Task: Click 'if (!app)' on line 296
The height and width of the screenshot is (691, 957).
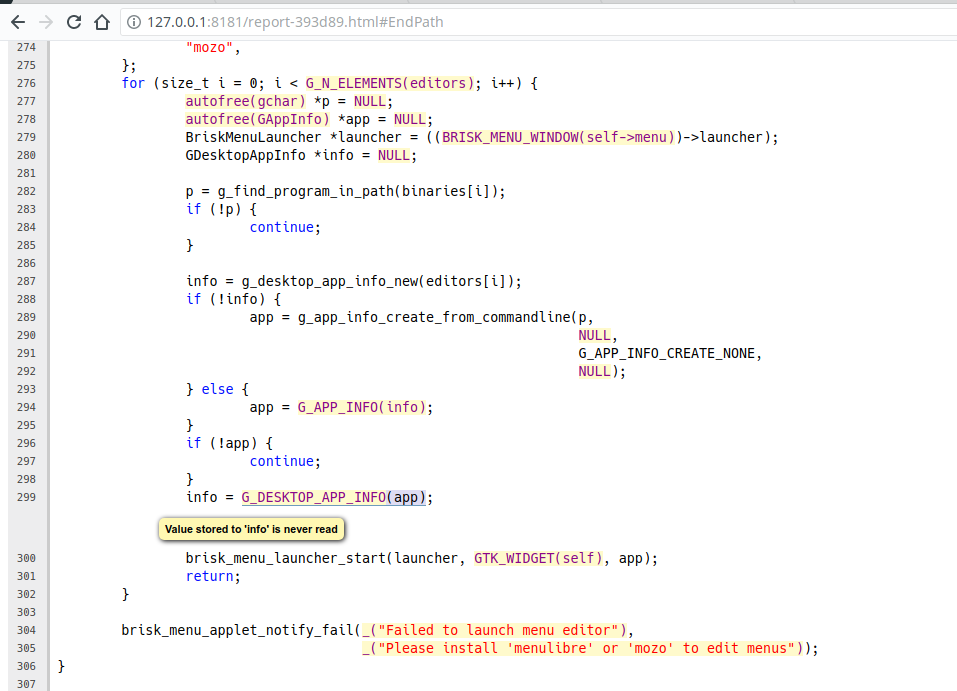Action: [222, 443]
